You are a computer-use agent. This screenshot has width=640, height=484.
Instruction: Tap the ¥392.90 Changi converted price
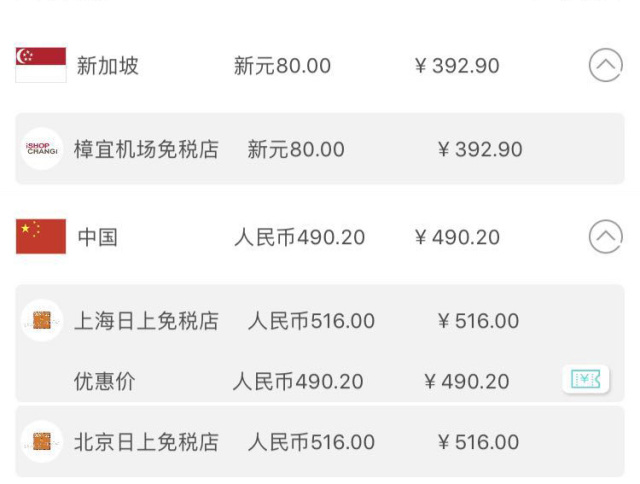coord(480,149)
